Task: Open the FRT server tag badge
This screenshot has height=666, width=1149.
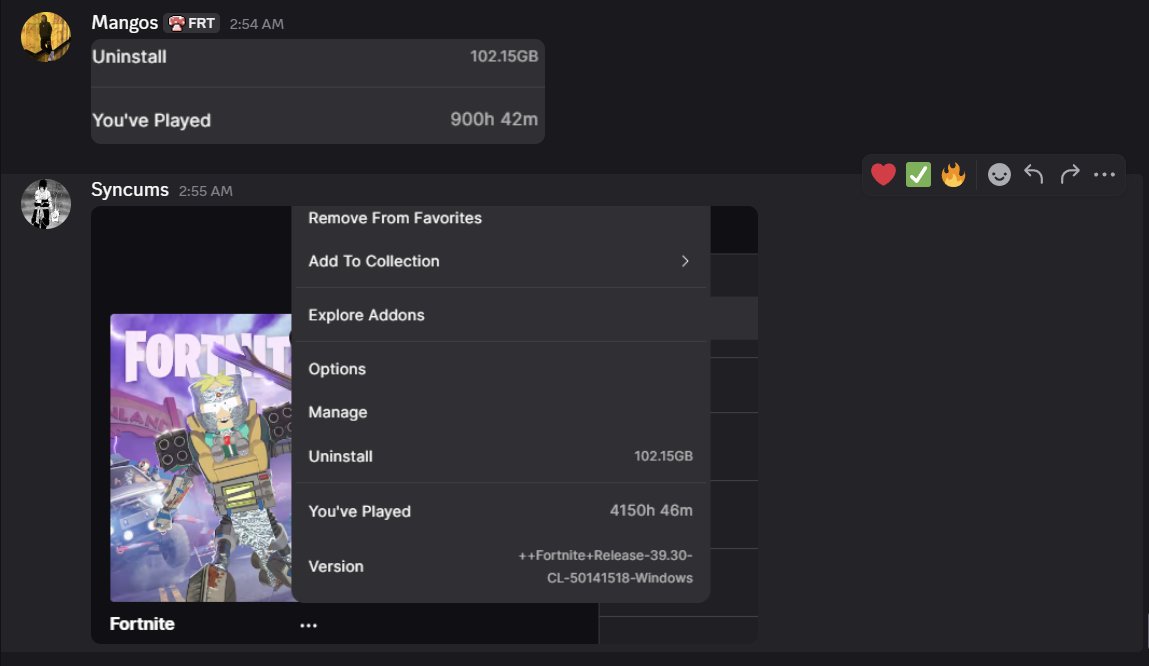Action: [191, 23]
